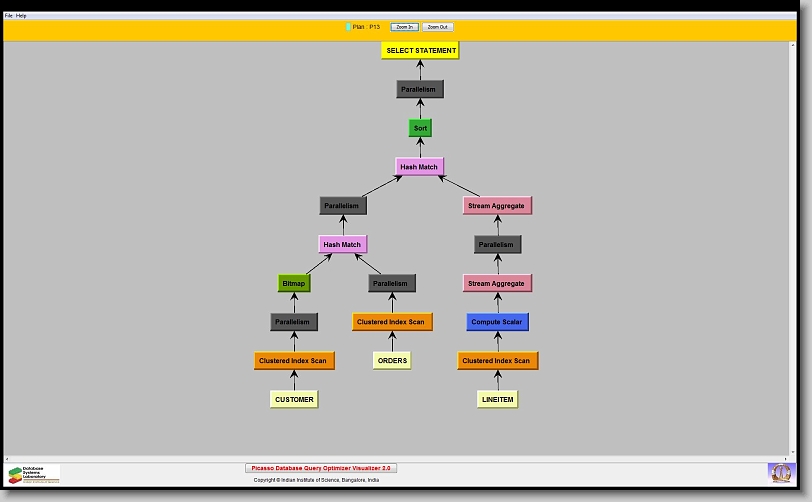Image resolution: width=812 pixels, height=502 pixels.
Task: Open the File menu
Action: coord(9,16)
